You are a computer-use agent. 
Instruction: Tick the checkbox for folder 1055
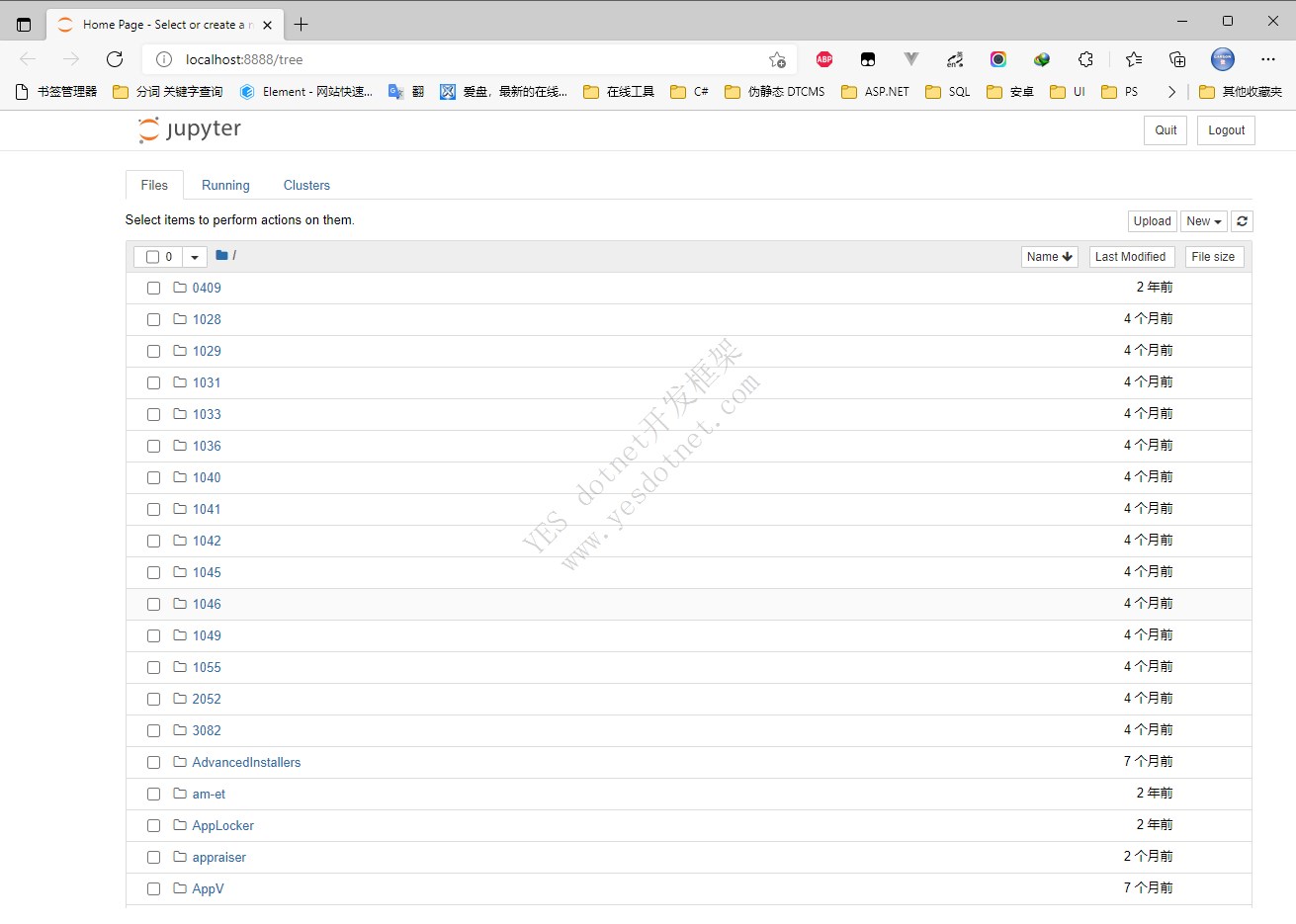coord(153,668)
